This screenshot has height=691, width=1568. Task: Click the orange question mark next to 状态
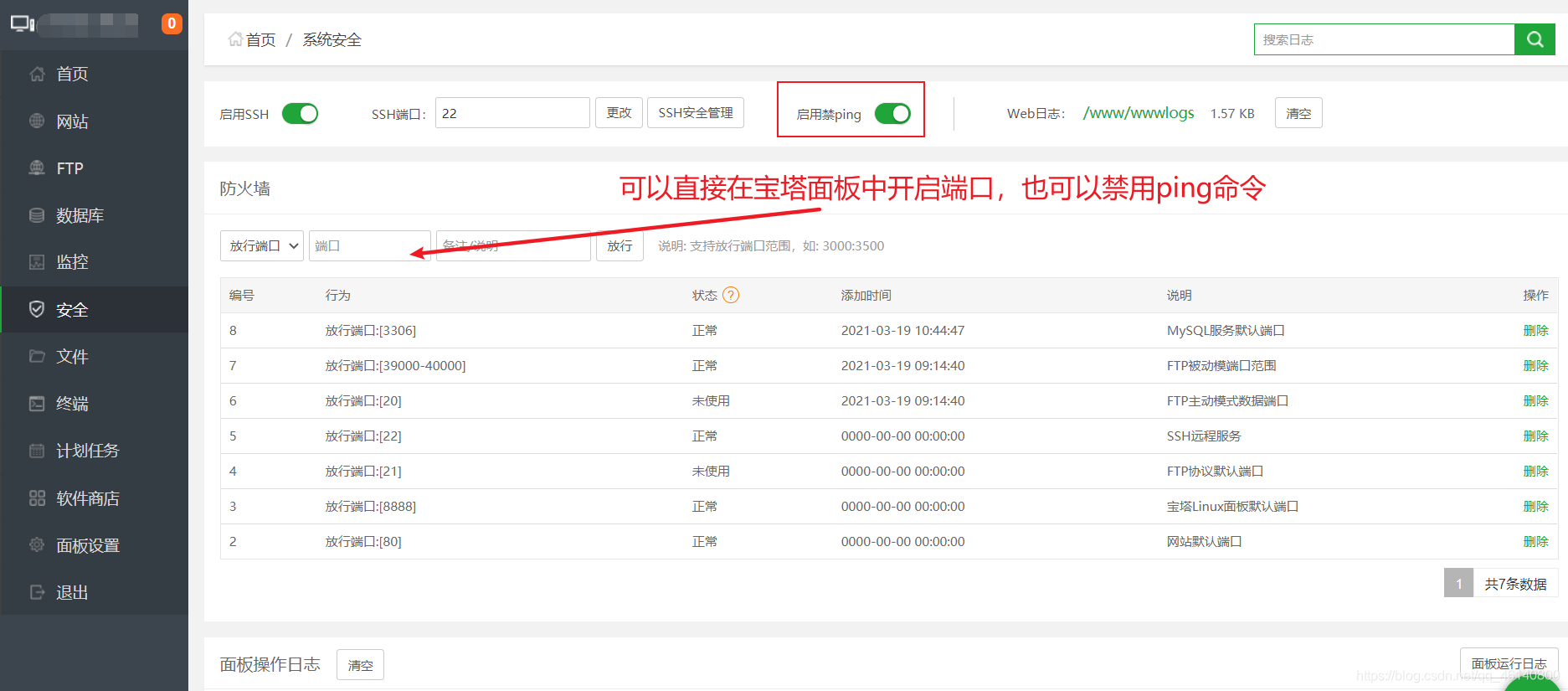[731, 295]
